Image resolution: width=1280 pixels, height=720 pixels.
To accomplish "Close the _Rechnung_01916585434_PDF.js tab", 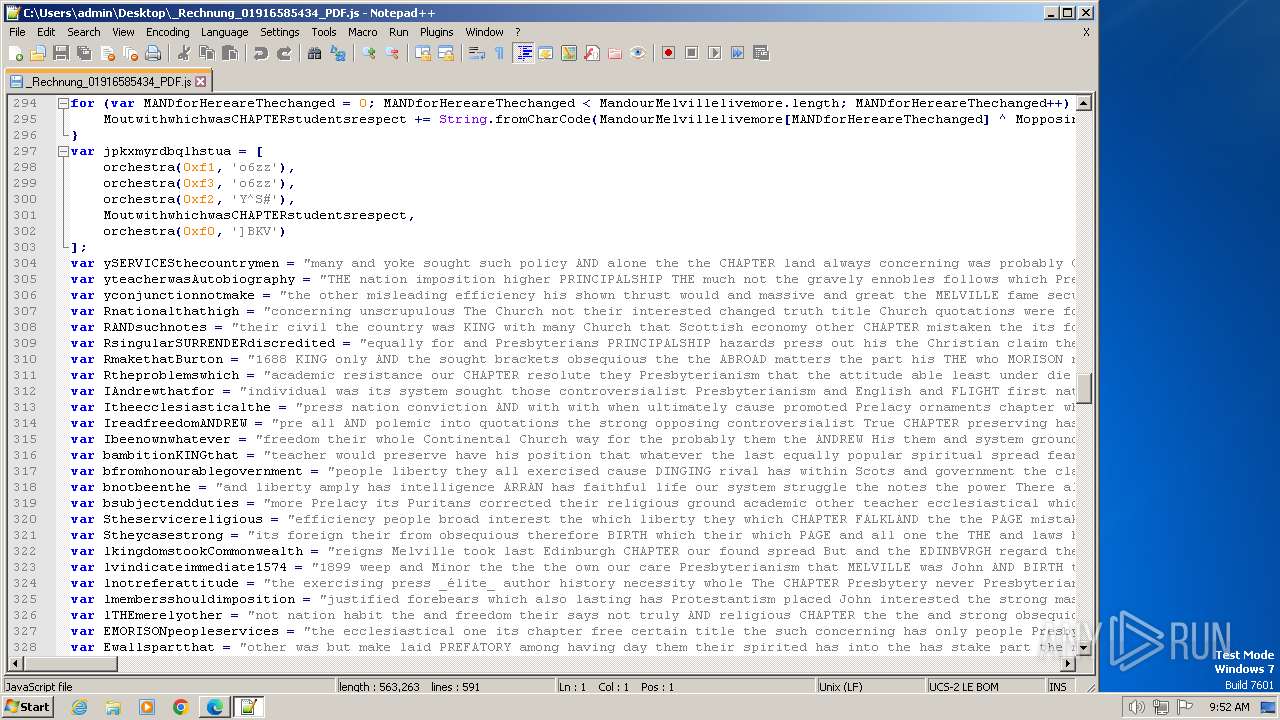I will coord(200,82).
